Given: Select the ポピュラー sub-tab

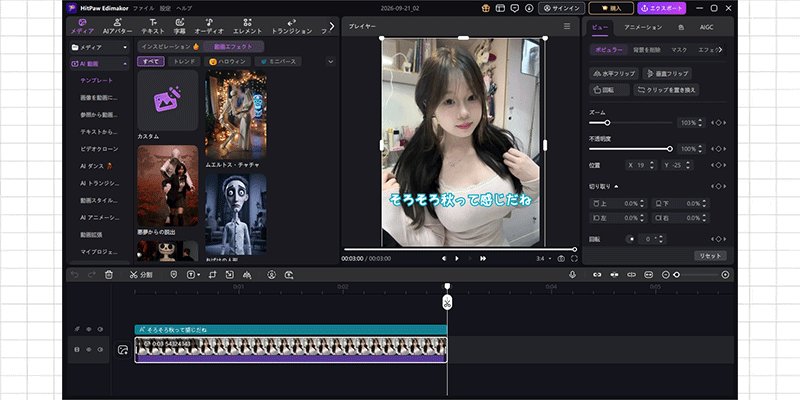Looking at the screenshot, I should click(609, 50).
